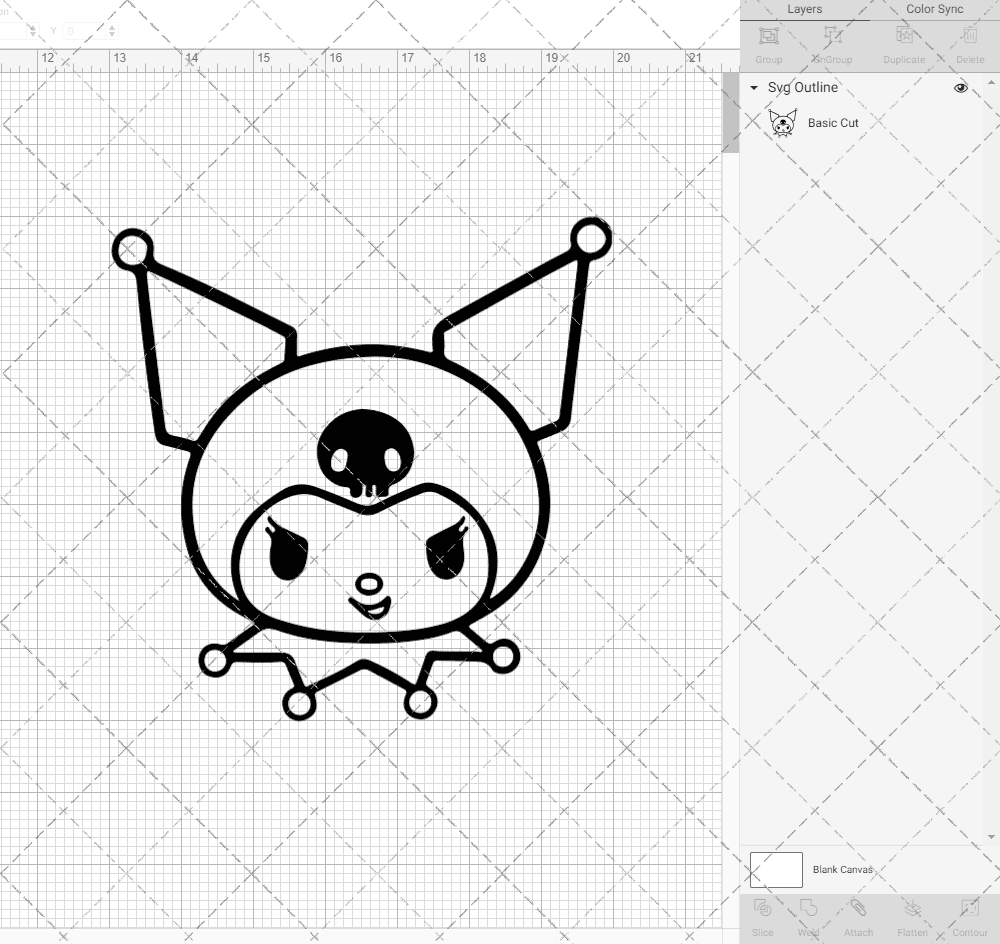Collapse the Svg Outline group
Image resolution: width=1000 pixels, height=944 pixels.
point(754,87)
